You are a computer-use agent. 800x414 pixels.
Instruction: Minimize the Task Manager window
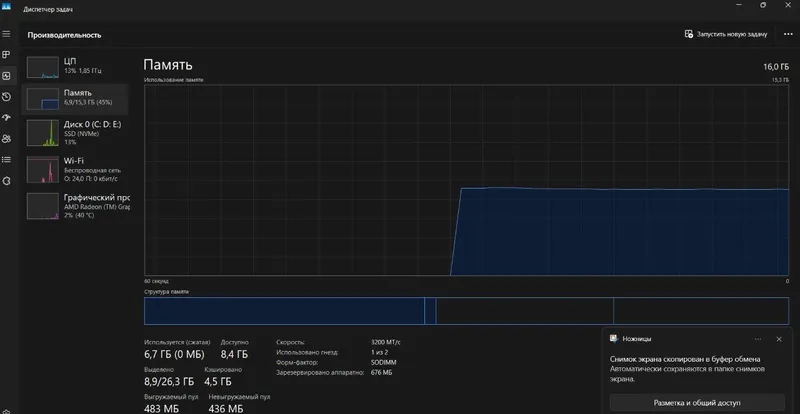[739, 5]
